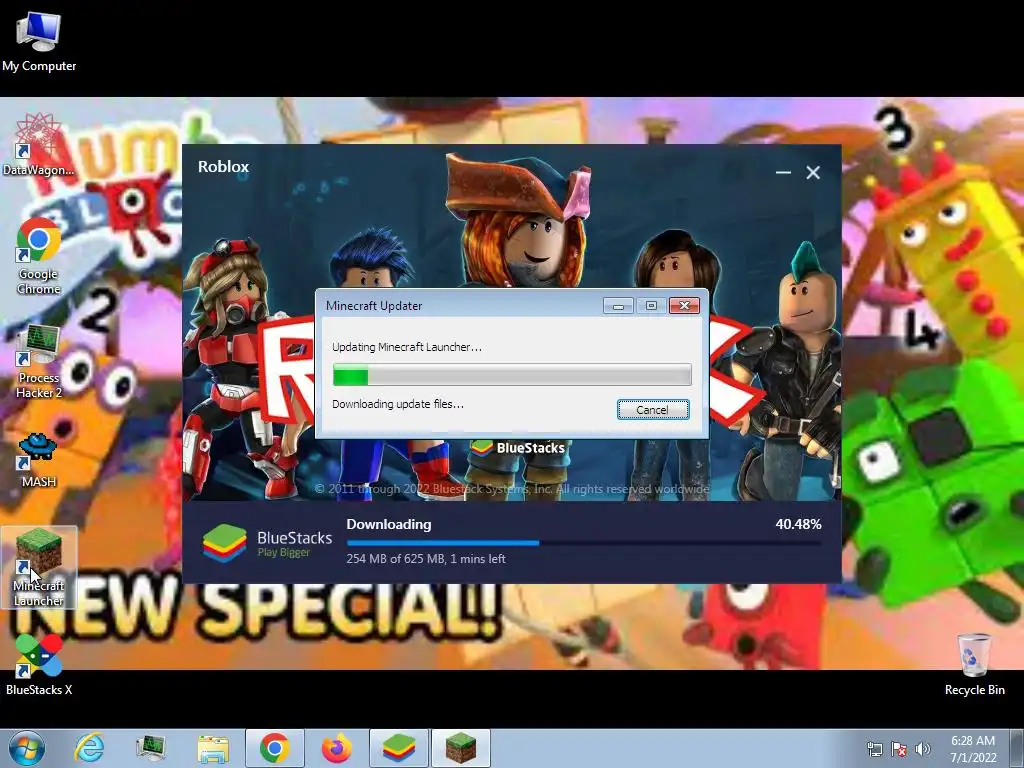Switch to Chrome in the taskbar

click(274, 748)
